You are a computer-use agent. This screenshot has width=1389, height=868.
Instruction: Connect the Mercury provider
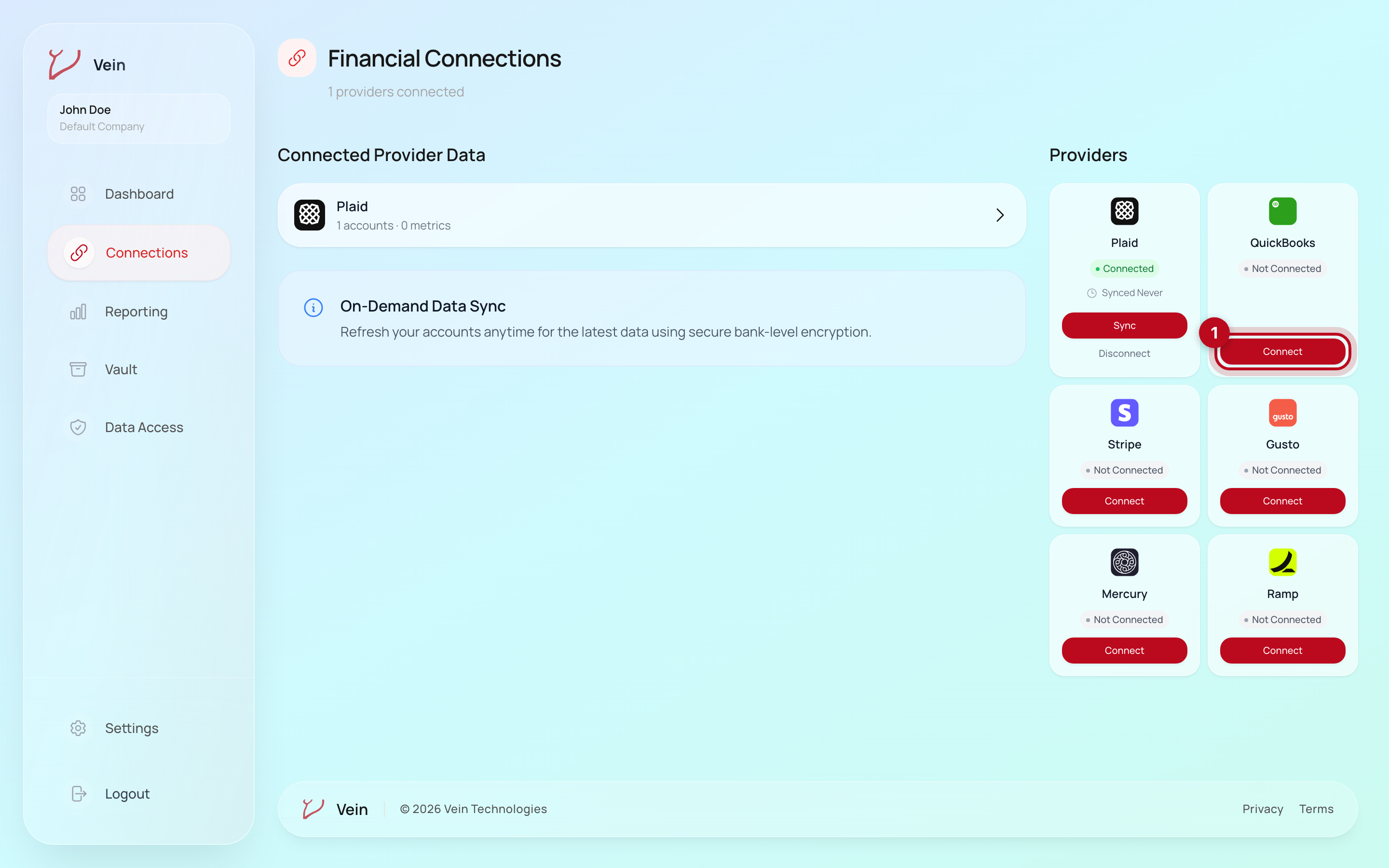(1124, 651)
